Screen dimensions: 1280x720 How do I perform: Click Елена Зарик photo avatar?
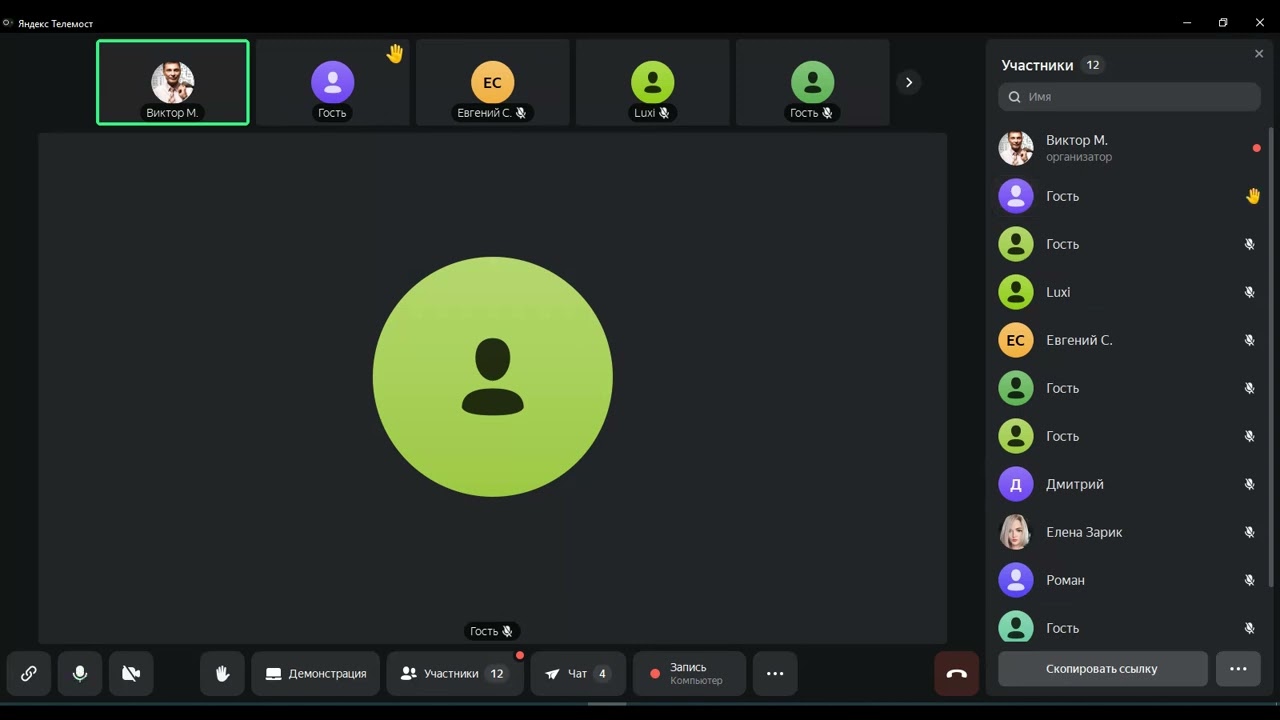1016,532
